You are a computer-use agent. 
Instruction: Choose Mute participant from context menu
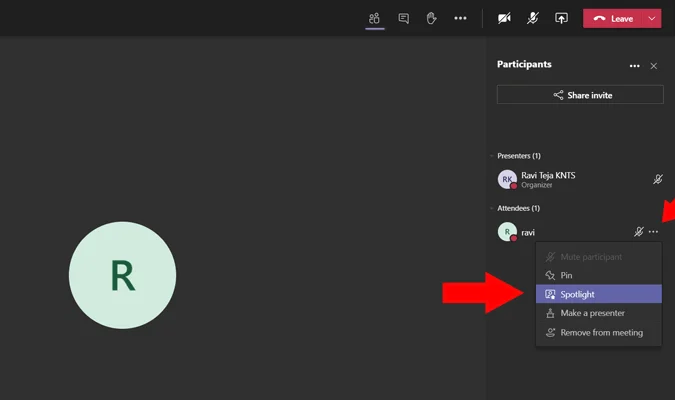tap(598, 257)
